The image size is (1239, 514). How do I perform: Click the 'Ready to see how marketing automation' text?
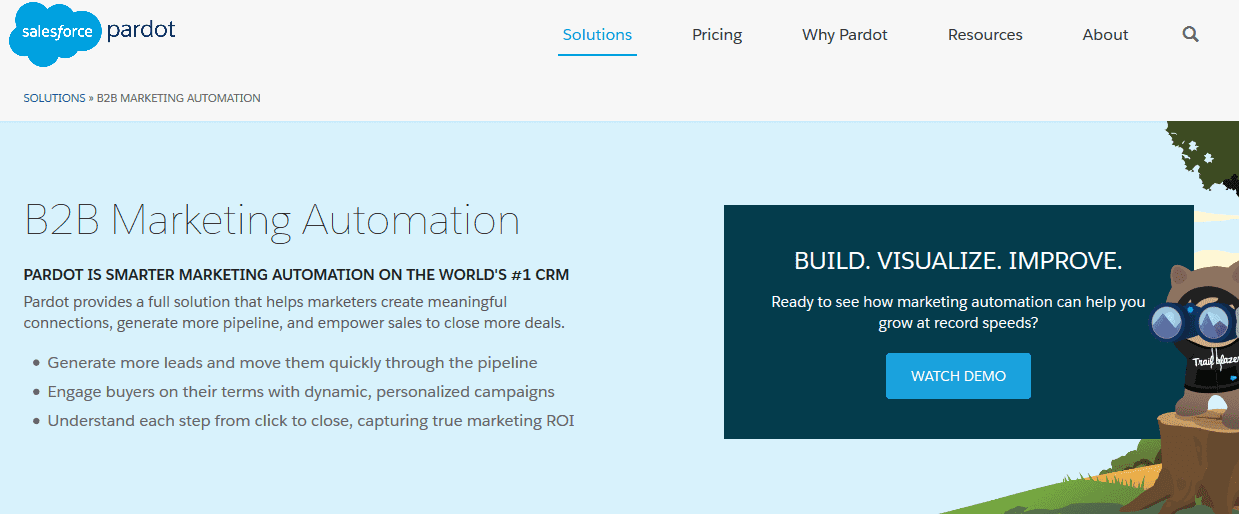click(958, 312)
